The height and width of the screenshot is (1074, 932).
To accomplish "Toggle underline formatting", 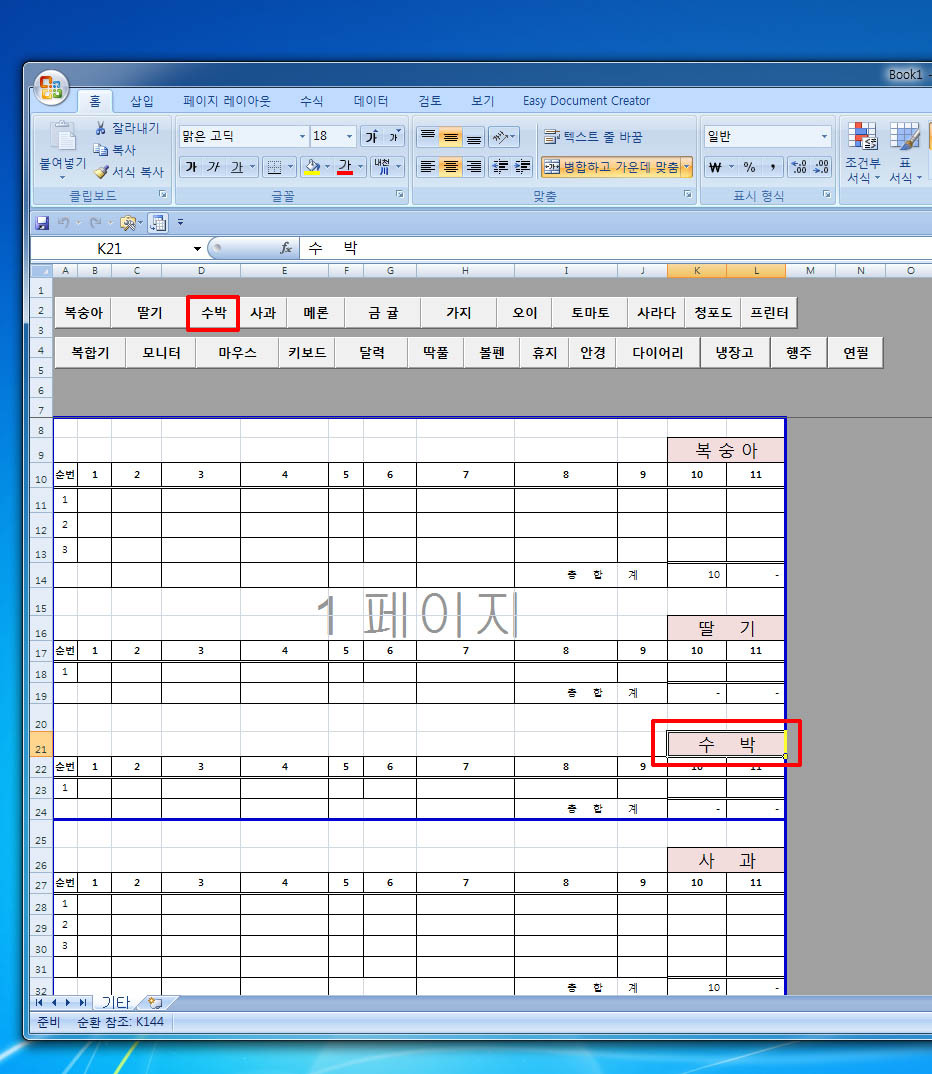I will point(237,166).
